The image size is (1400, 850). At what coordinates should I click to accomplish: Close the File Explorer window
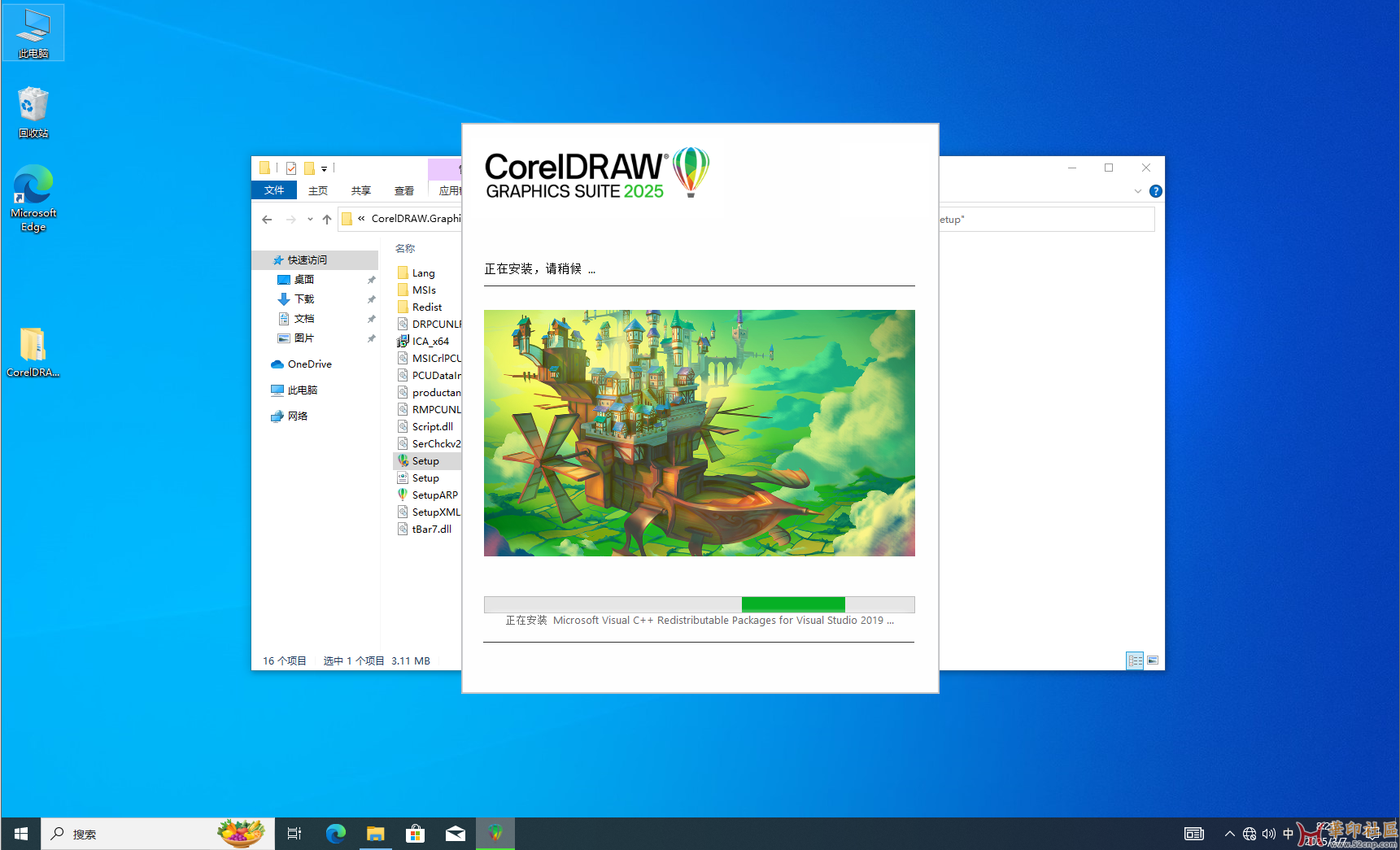click(1146, 168)
